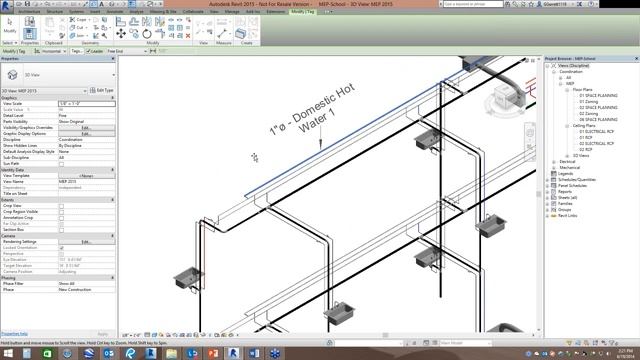Toggle the Section Box checkbox

click(x=62, y=230)
